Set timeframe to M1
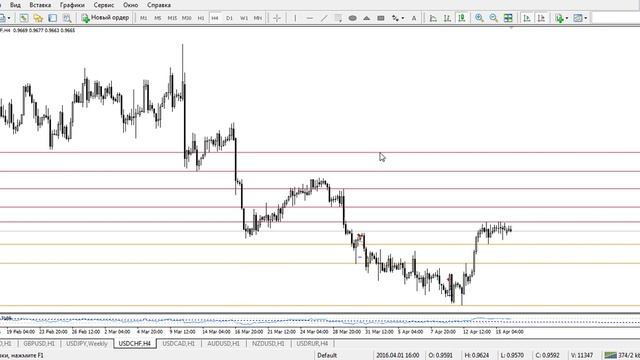Viewport: 640px width, 360px height. coord(144,18)
